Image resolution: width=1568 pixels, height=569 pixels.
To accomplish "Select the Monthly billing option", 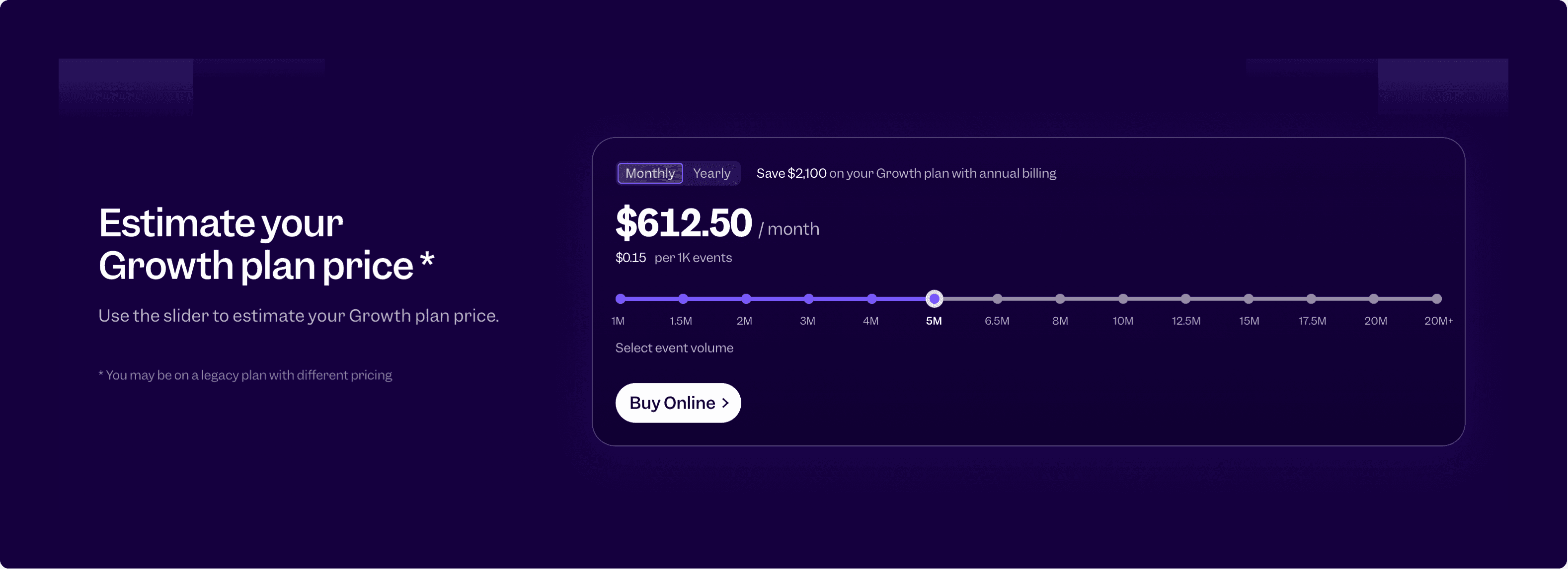I will pyautogui.click(x=649, y=173).
